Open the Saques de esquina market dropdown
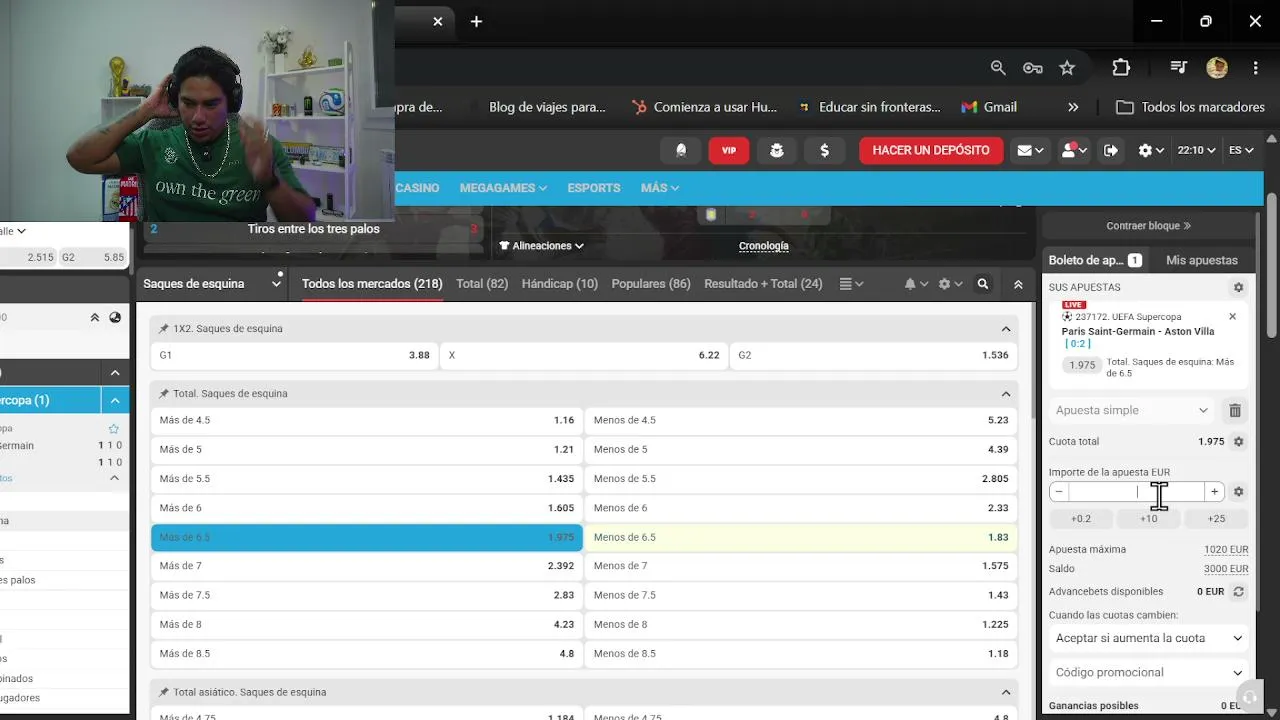 pos(212,284)
